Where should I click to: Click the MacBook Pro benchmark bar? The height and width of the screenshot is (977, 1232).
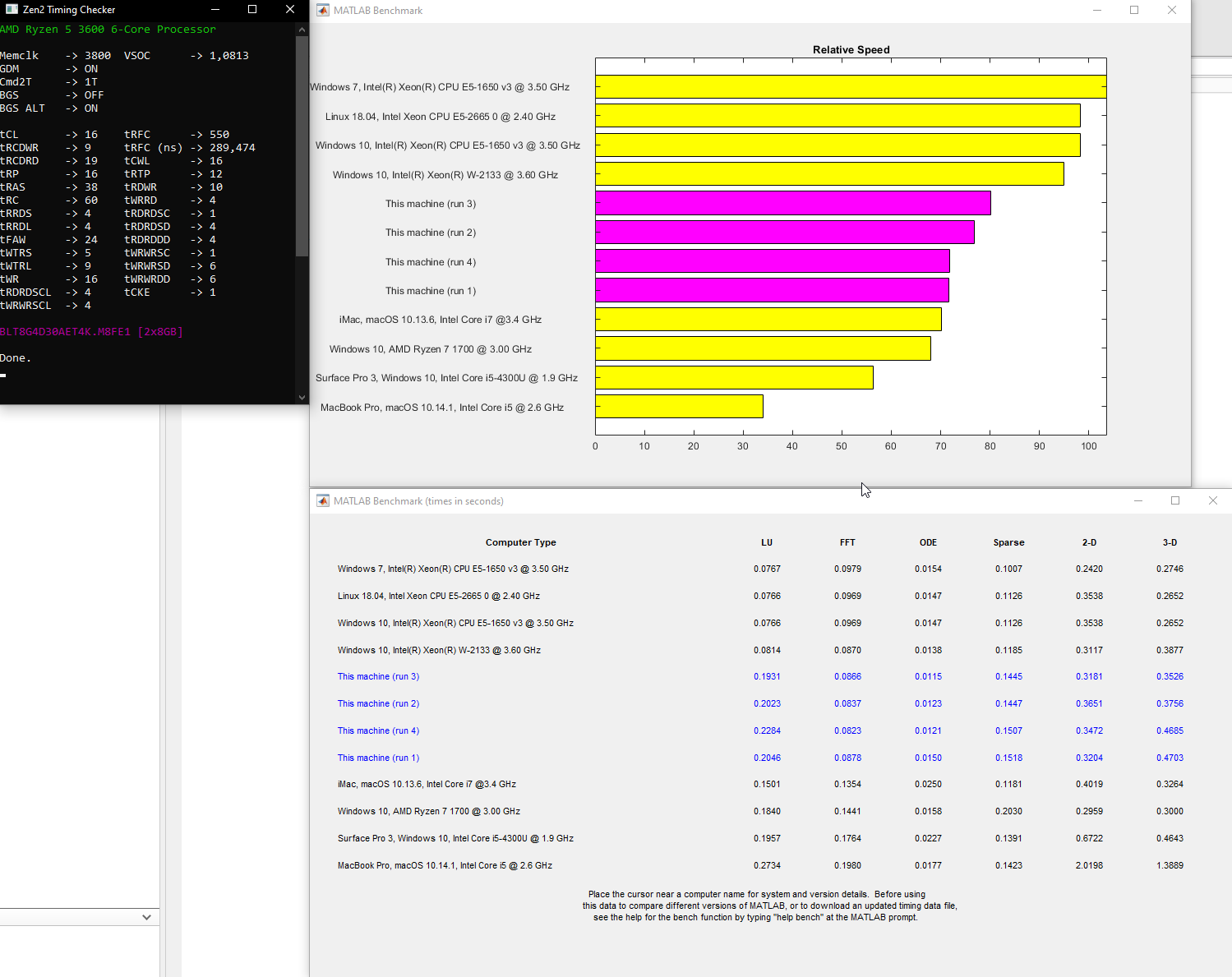679,406
